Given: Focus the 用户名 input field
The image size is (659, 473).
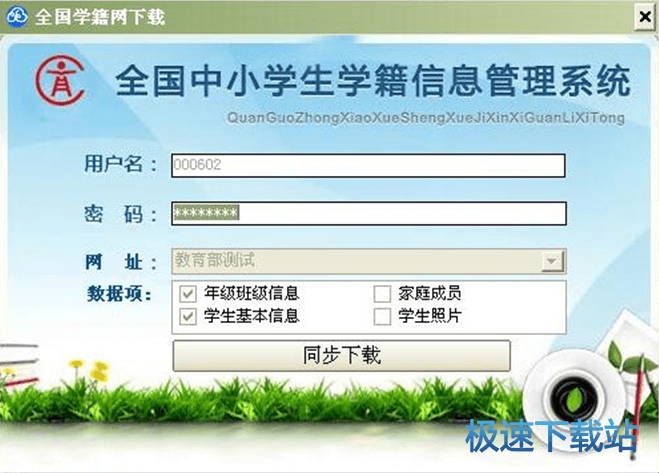Looking at the screenshot, I should (x=368, y=165).
